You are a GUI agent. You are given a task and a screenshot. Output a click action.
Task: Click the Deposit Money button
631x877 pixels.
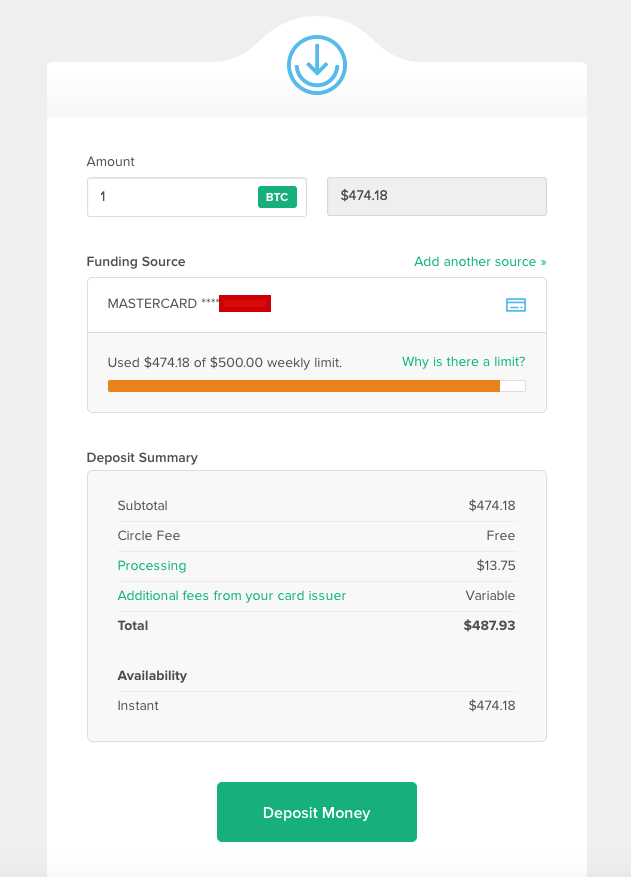point(317,812)
